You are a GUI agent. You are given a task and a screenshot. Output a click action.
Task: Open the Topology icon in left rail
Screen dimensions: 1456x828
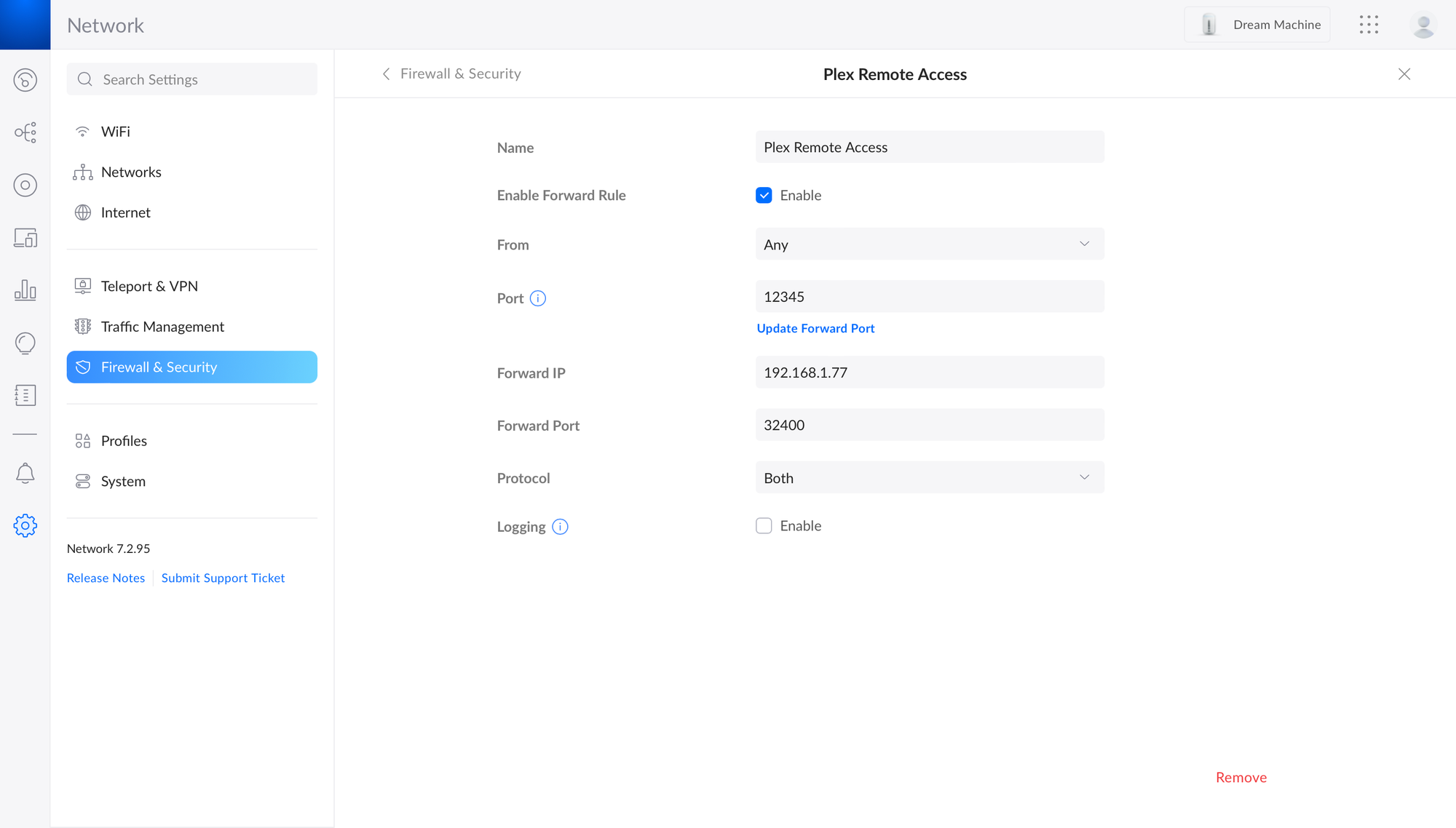[x=25, y=132]
